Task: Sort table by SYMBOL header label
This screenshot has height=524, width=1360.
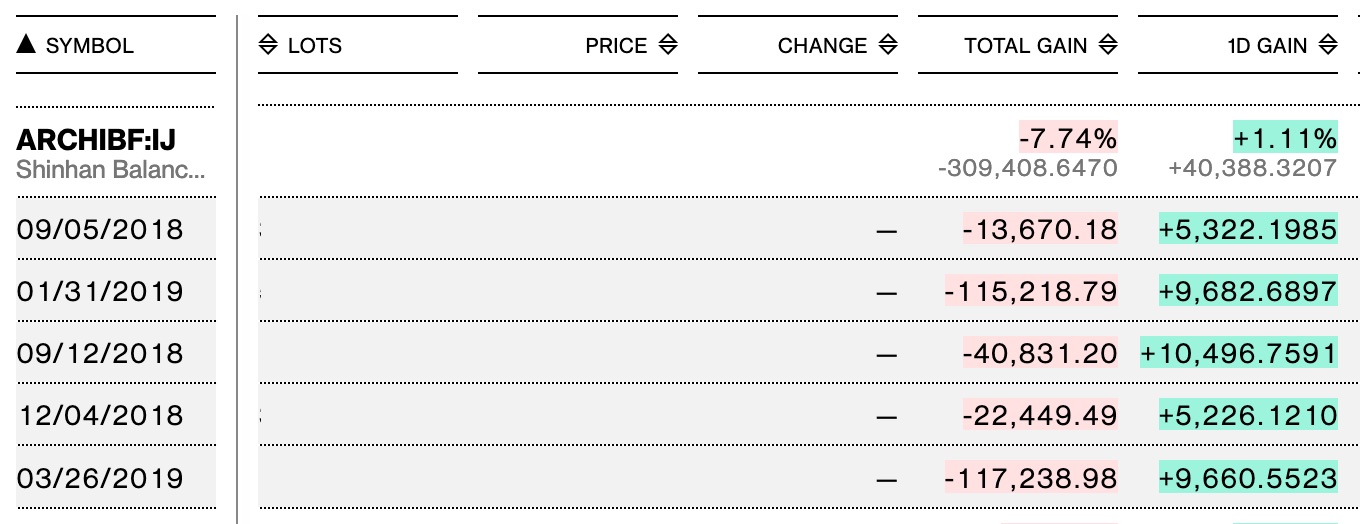Action: pyautogui.click(x=89, y=46)
